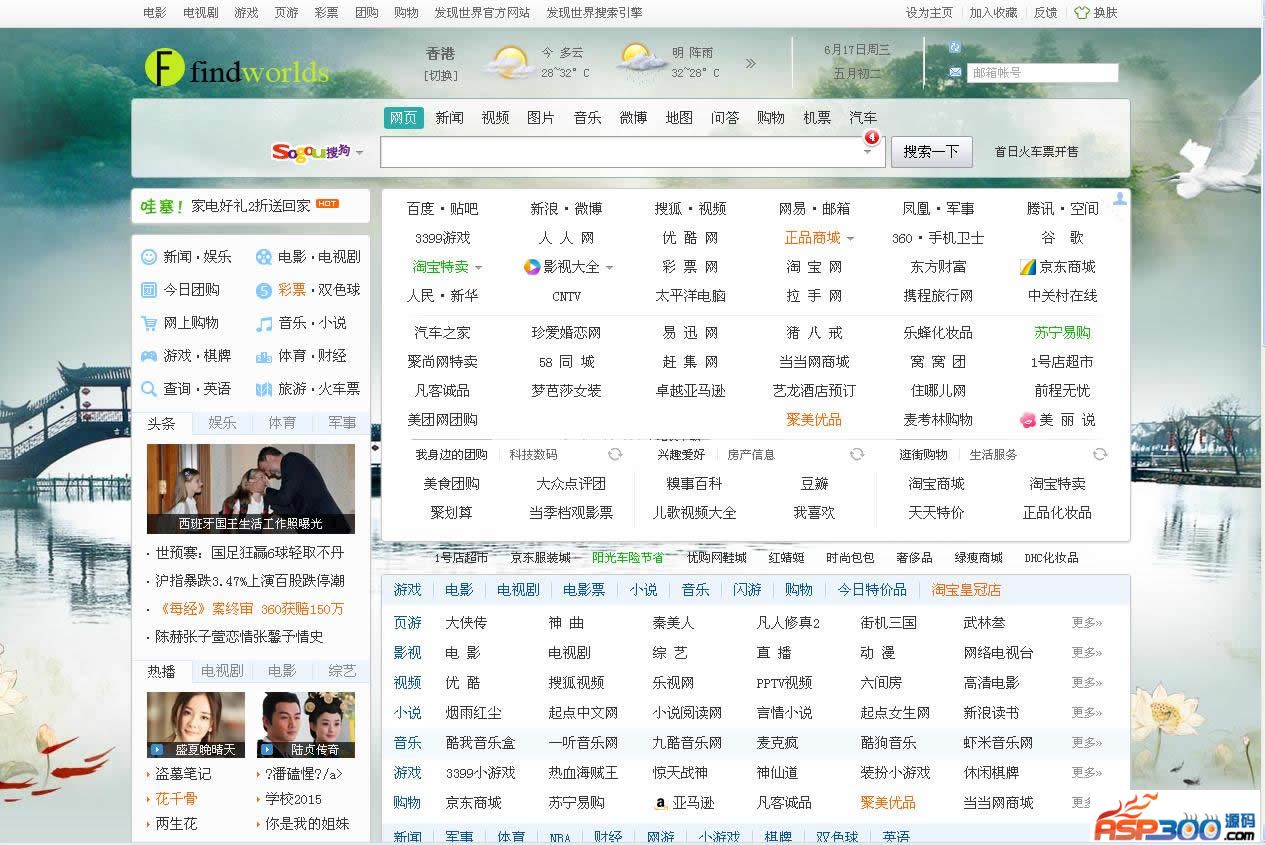This screenshot has width=1265, height=845.
Task: Click the skin-change shirt icon 换肤
Action: (1082, 13)
